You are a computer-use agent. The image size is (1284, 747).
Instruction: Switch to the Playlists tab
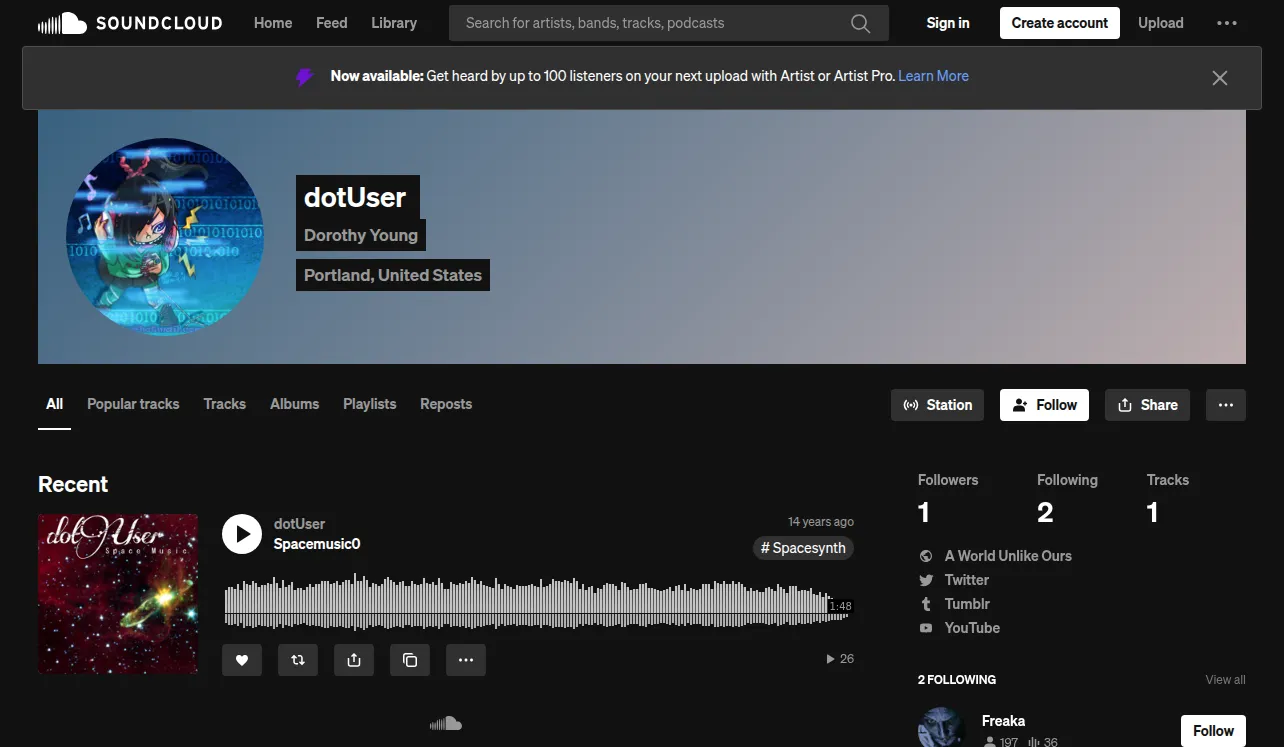(x=370, y=404)
